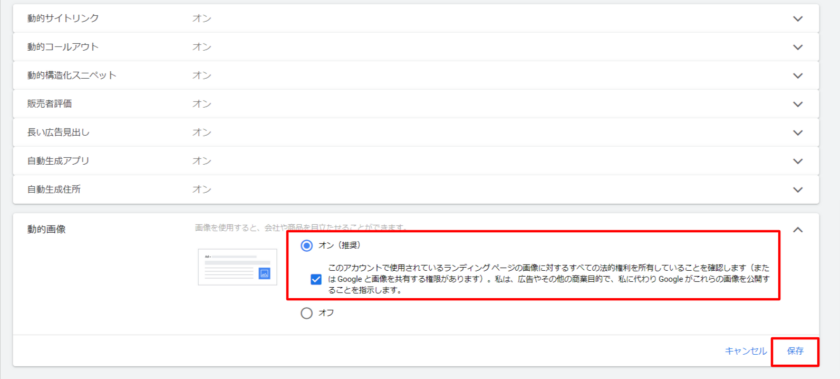Click オン status in 動的構造化スニペット row
The image size is (840, 379).
202,75
